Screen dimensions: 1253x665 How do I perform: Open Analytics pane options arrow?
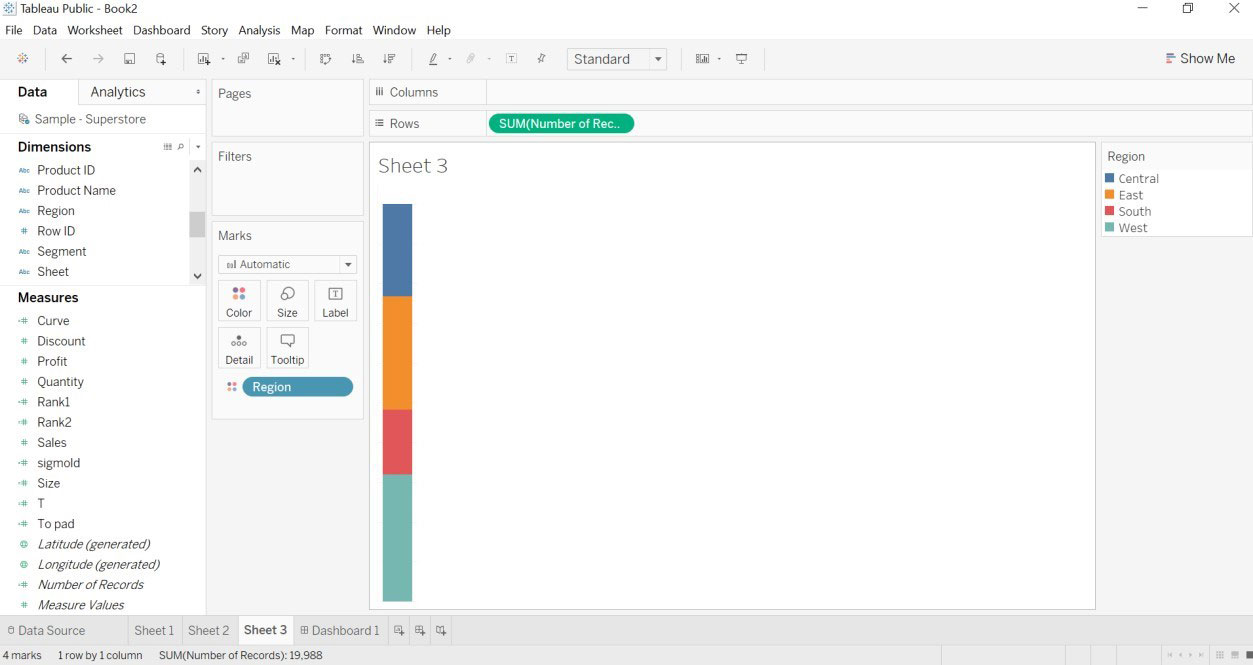pyautogui.click(x=198, y=92)
